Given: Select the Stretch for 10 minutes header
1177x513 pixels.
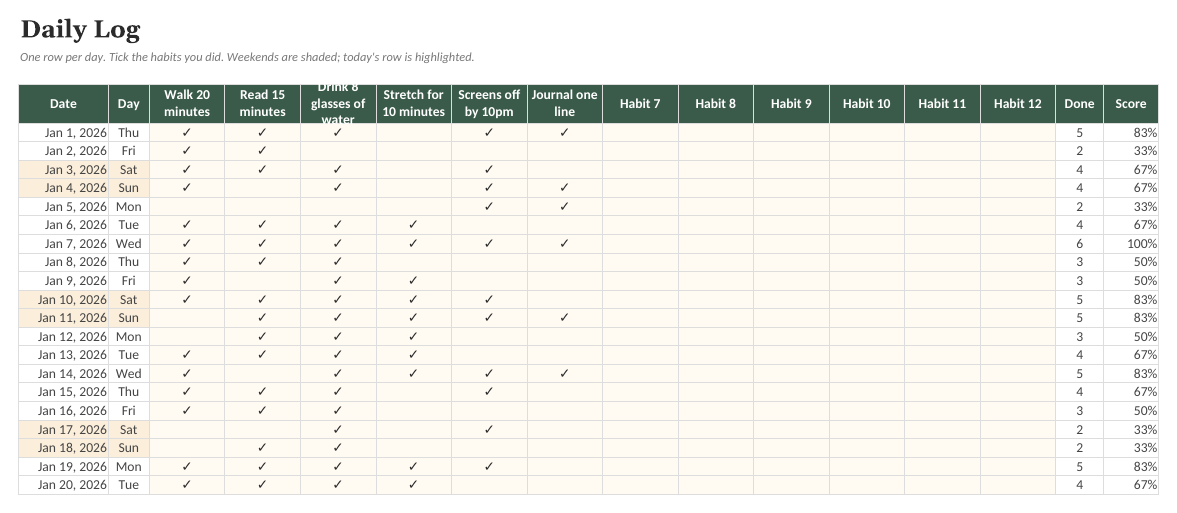Looking at the screenshot, I should tap(414, 104).
